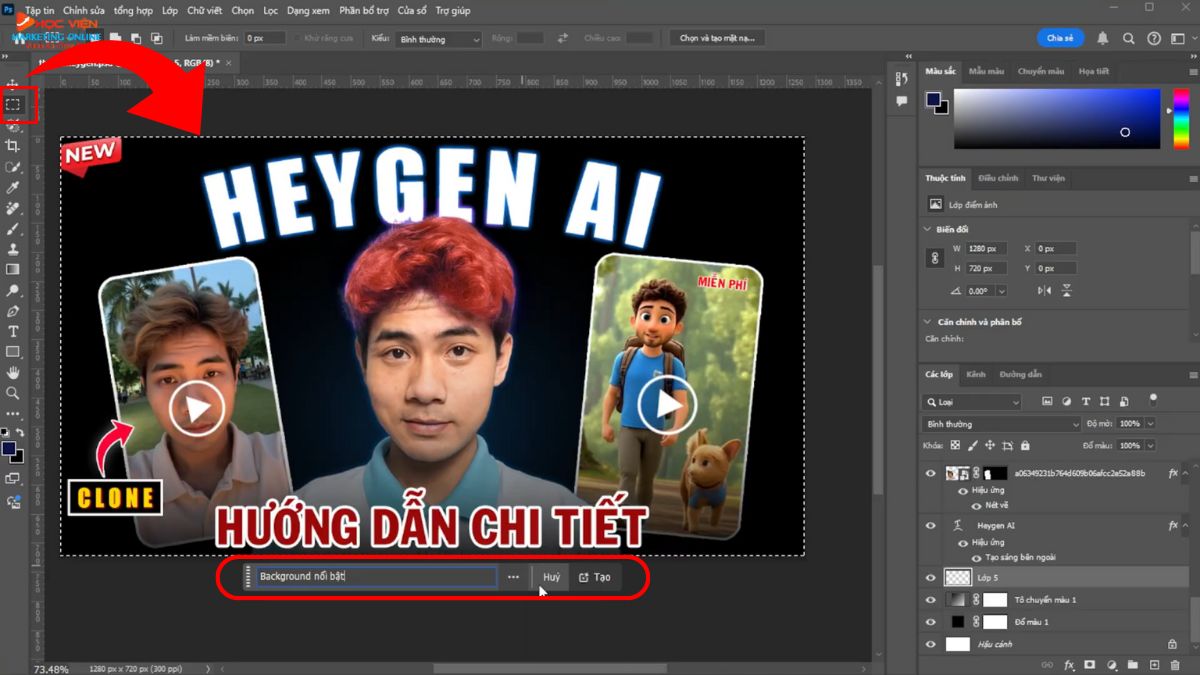Screen dimensions: 1200x675
Task: Delete layer with the trash icon
Action: (1174, 664)
